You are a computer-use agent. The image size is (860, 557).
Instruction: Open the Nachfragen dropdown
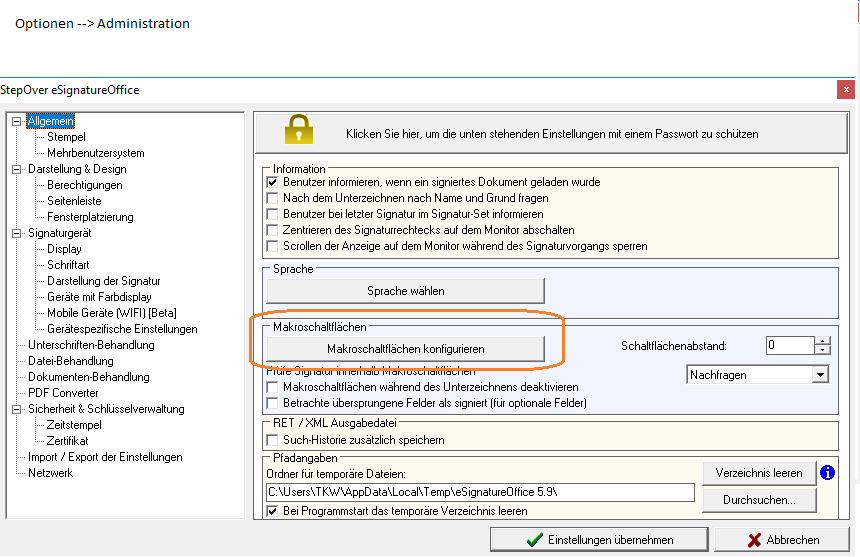820,375
